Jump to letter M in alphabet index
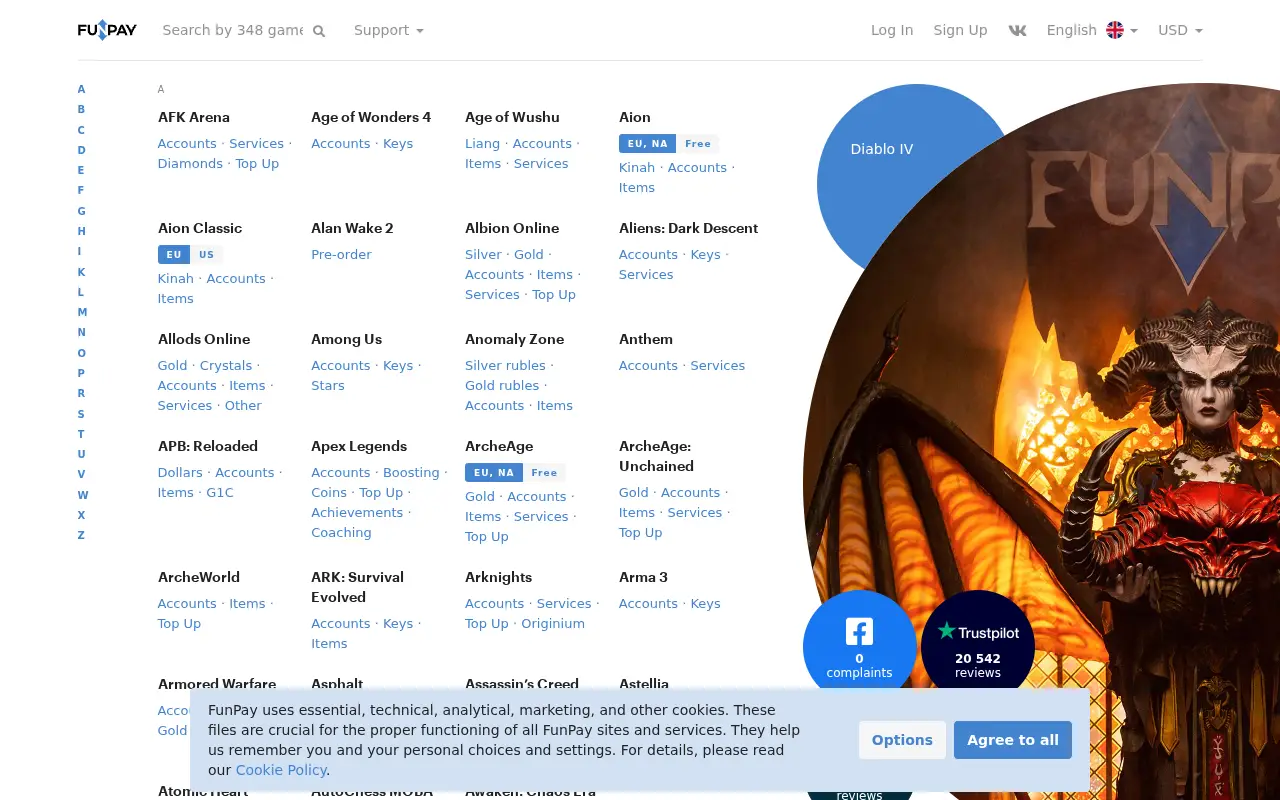1280x800 pixels. [x=82, y=313]
